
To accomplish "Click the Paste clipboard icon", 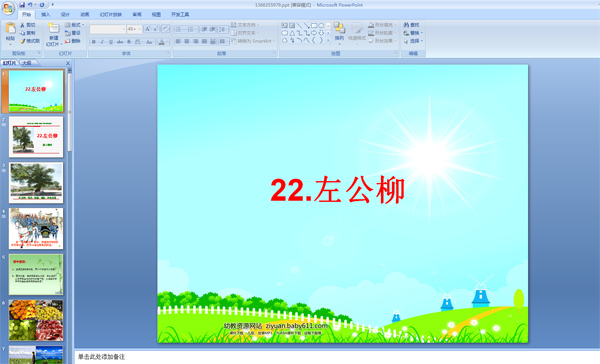I will [10, 29].
